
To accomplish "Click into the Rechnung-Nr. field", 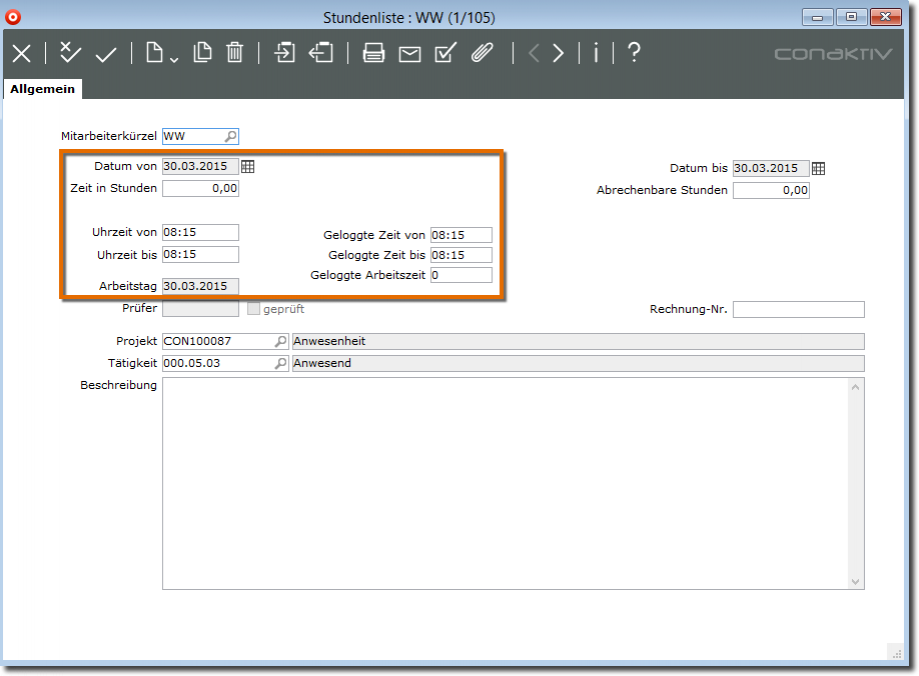I will [798, 310].
